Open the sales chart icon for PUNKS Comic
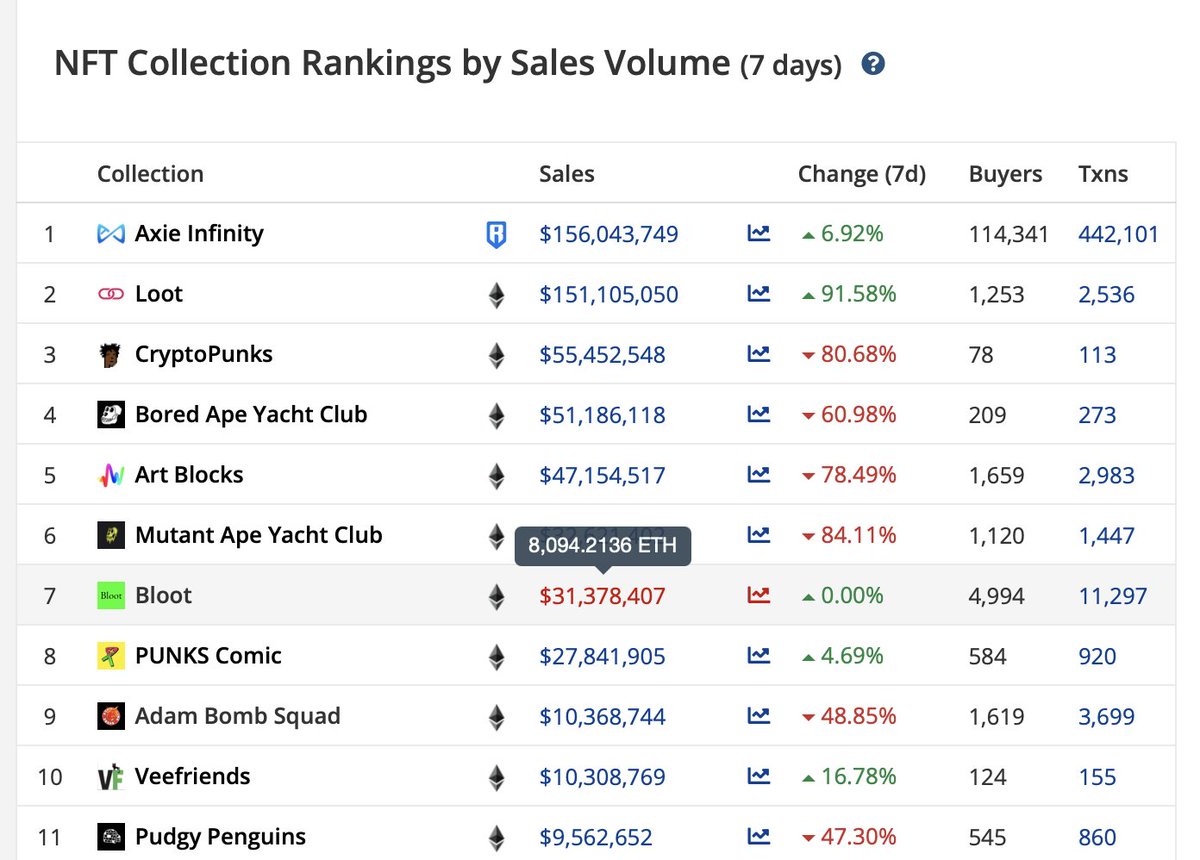Viewport: 1200px width, 860px height. [x=759, y=656]
